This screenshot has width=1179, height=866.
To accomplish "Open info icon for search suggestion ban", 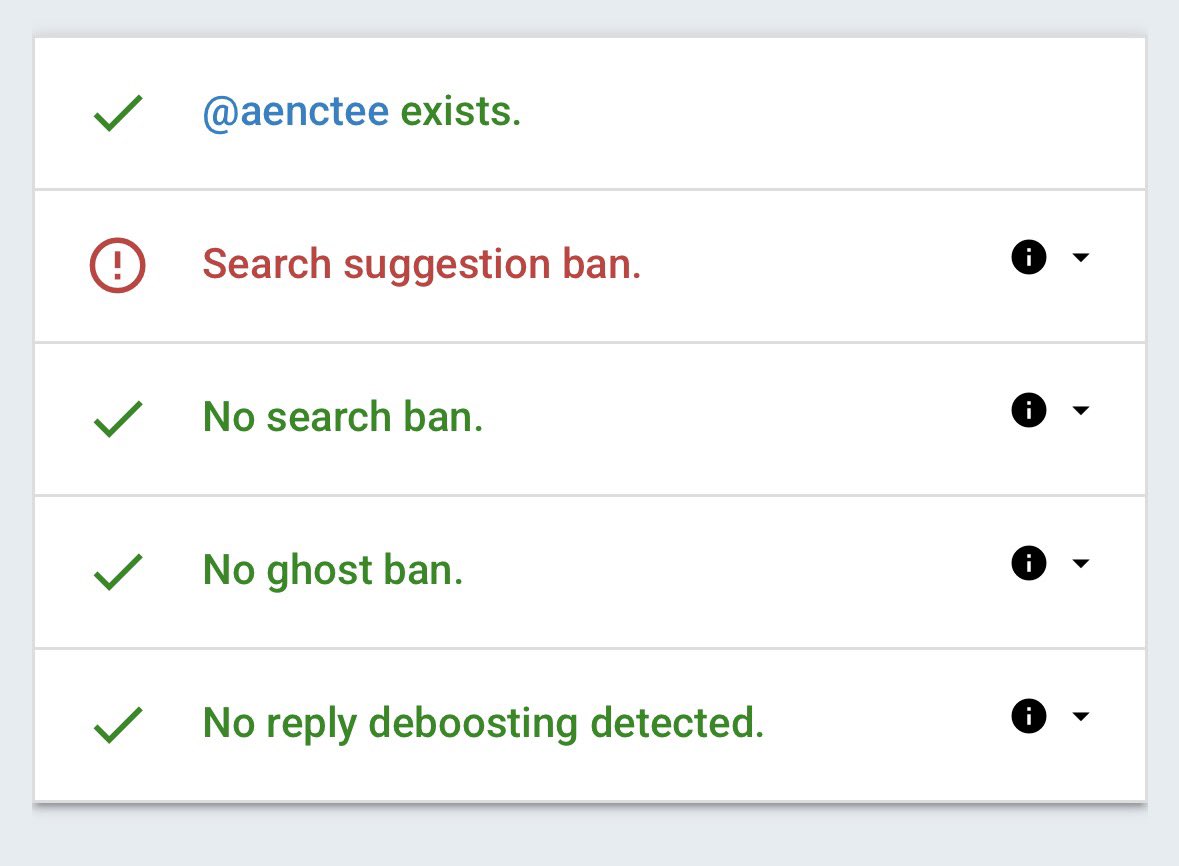I will (x=1029, y=257).
